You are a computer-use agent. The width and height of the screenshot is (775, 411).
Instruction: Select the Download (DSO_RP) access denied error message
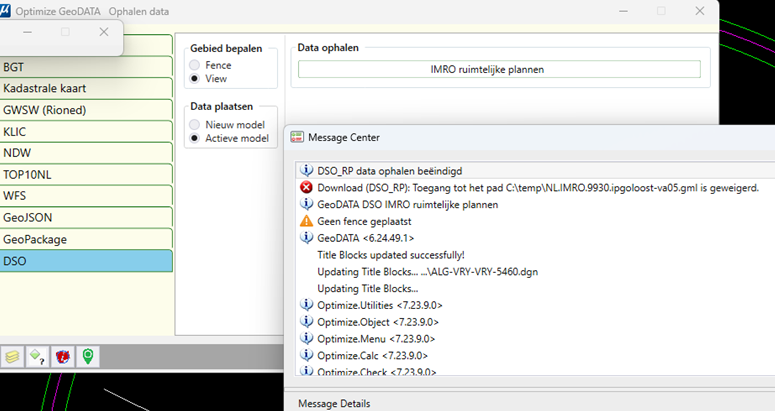click(536, 188)
